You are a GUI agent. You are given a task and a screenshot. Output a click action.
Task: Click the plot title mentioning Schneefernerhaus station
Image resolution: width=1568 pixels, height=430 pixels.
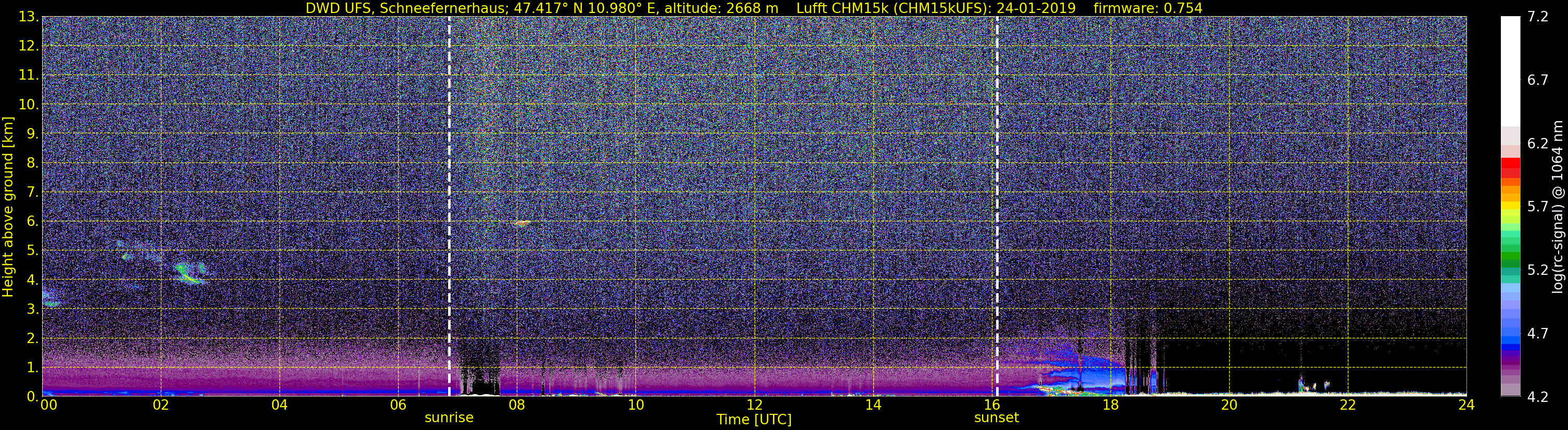[x=754, y=8]
